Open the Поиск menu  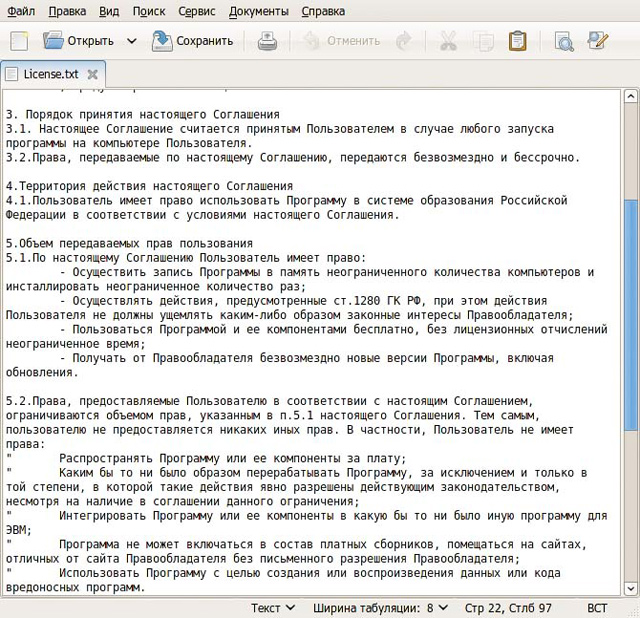[x=149, y=11]
